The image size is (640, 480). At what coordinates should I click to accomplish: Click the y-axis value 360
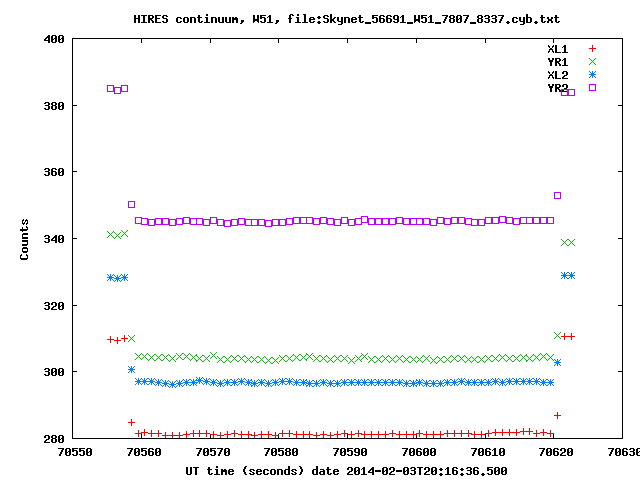click(x=54, y=172)
